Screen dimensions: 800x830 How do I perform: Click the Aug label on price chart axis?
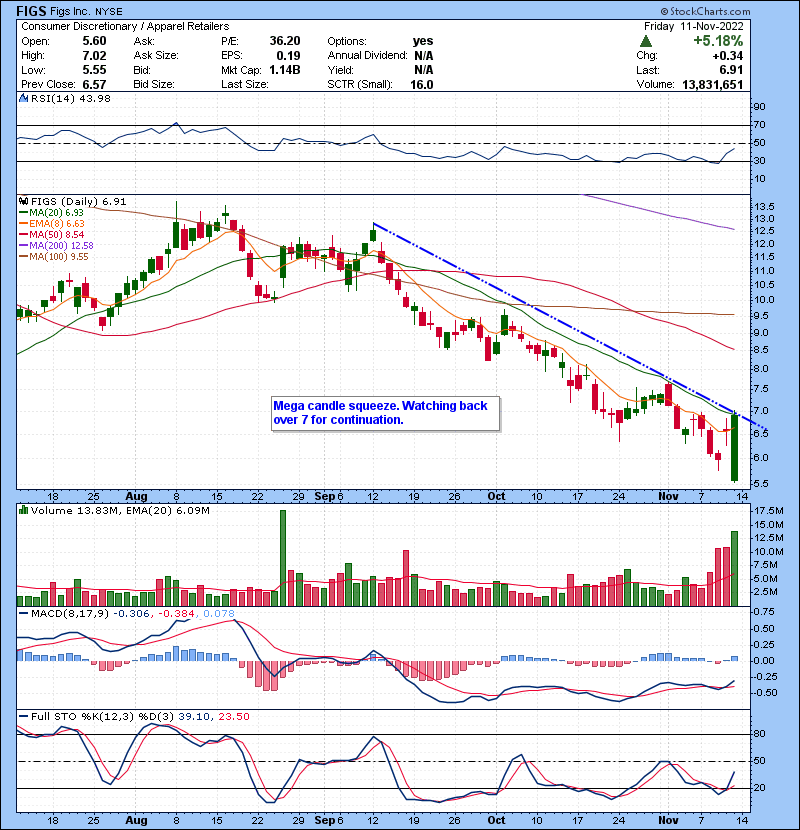[x=136, y=497]
